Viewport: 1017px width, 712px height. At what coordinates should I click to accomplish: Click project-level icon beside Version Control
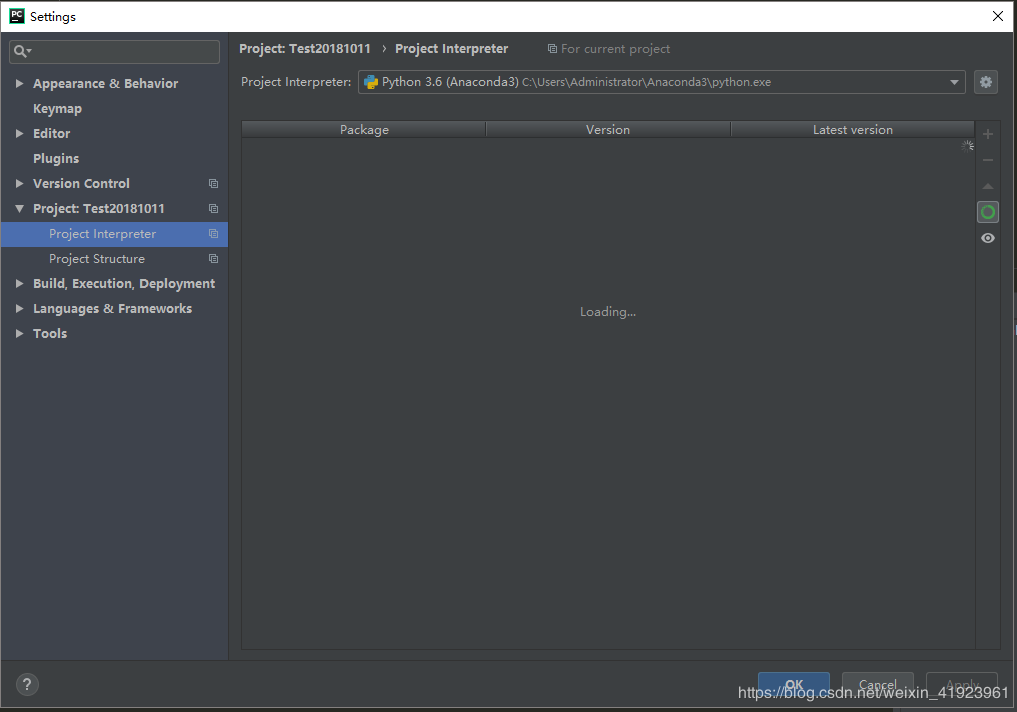(x=213, y=184)
